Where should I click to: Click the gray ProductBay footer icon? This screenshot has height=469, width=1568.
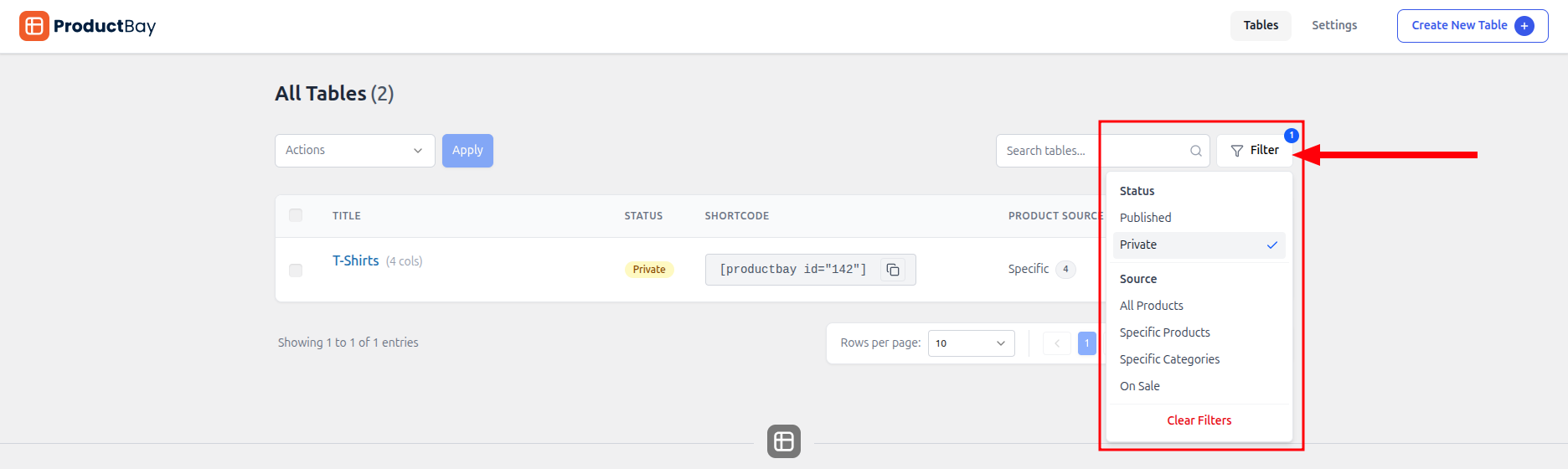pyautogui.click(x=783, y=441)
